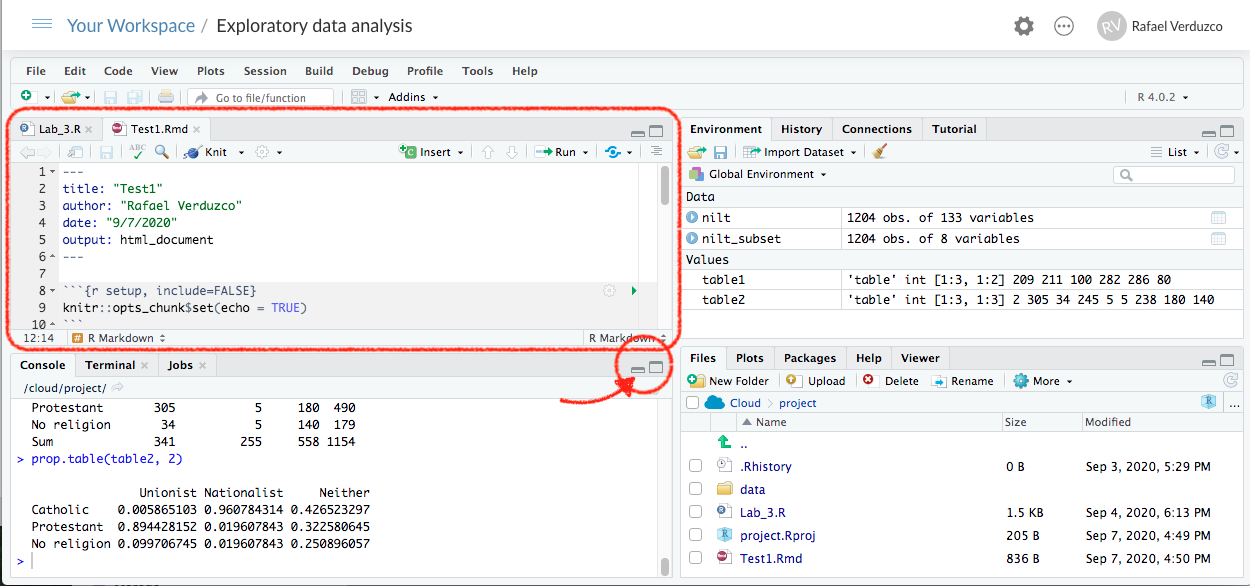This screenshot has height=586, width=1250.
Task: Select the data folder checkbox
Action: pyautogui.click(x=695, y=489)
